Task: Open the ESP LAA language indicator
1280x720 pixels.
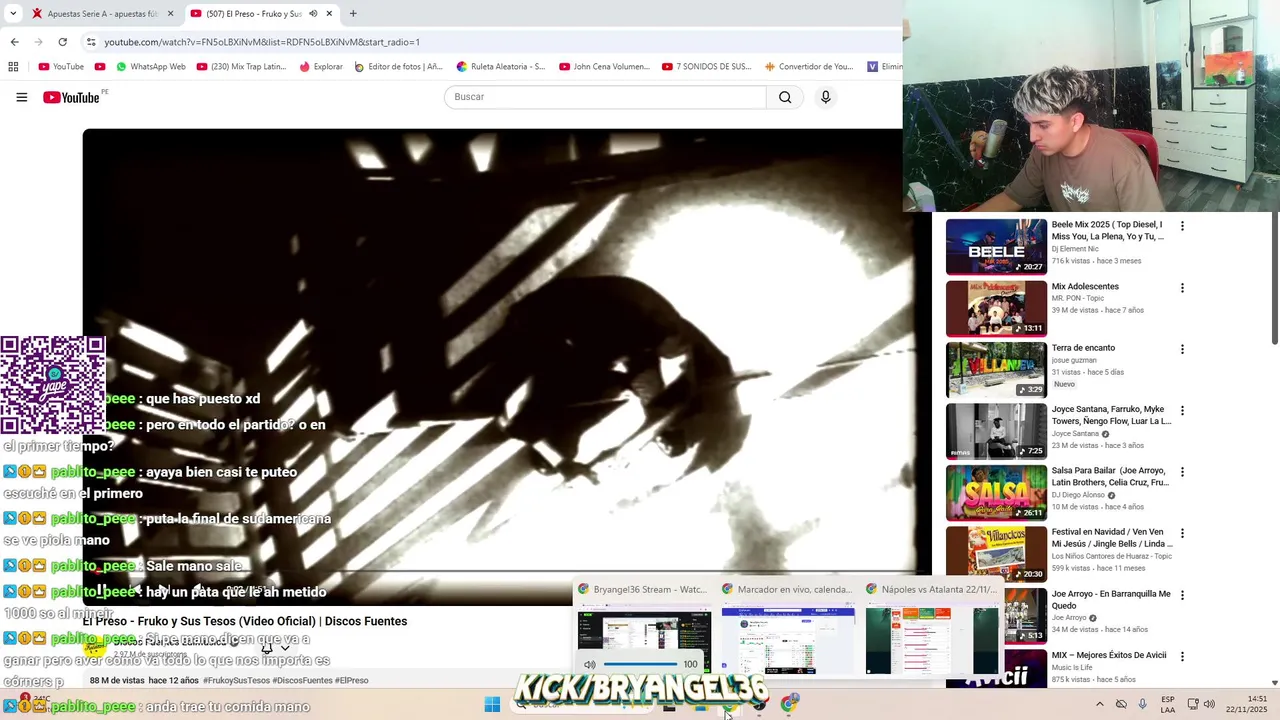Action: coord(1168,704)
